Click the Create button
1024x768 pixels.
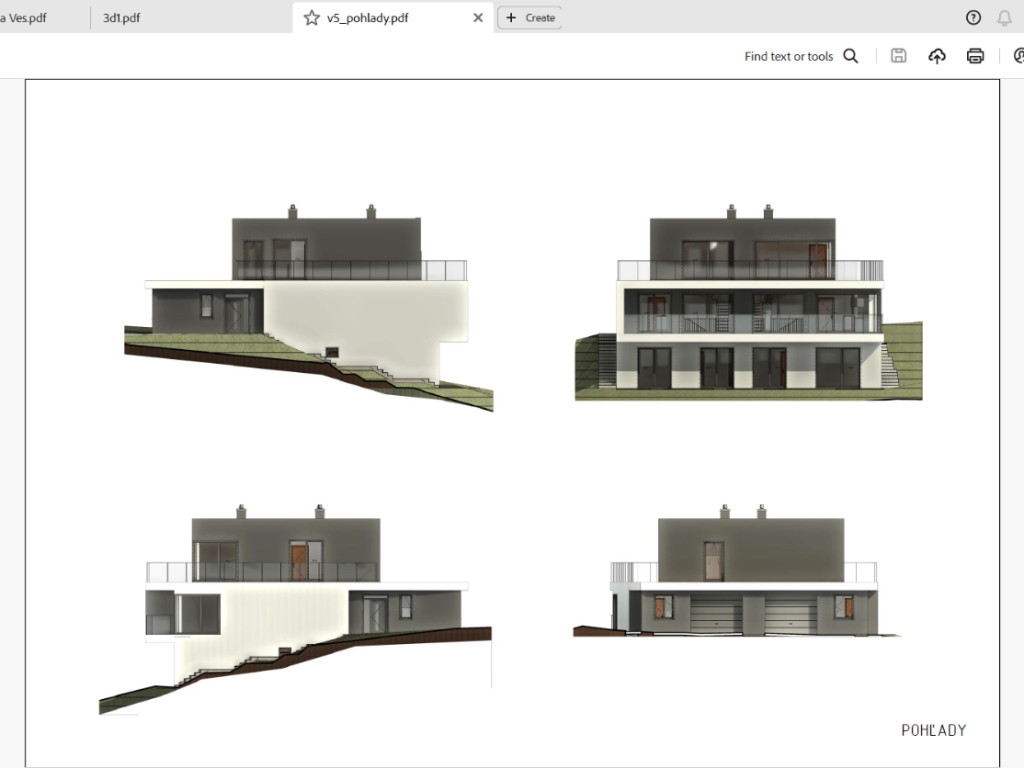click(x=530, y=18)
